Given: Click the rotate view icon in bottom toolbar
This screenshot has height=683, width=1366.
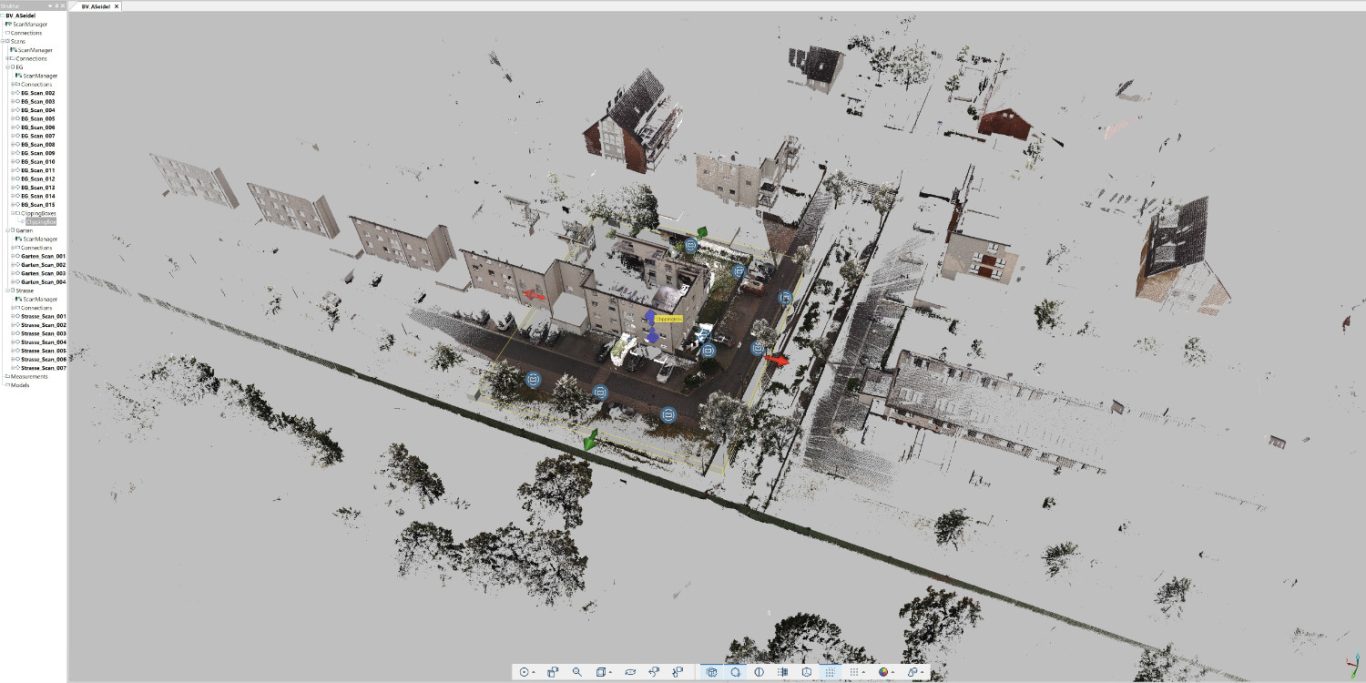Looking at the screenshot, I should click(x=630, y=673).
